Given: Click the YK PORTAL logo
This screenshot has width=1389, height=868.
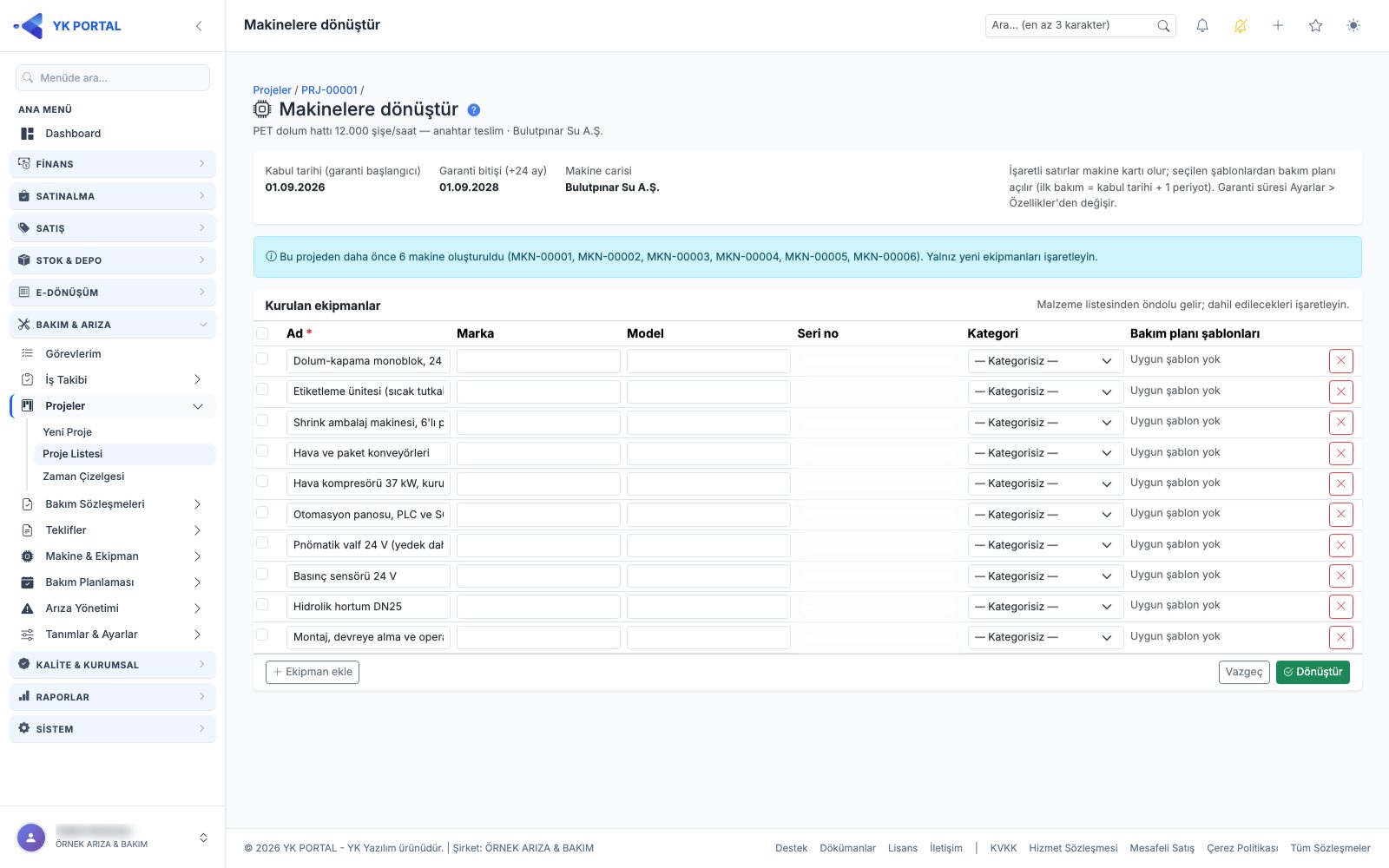Looking at the screenshot, I should (x=68, y=26).
